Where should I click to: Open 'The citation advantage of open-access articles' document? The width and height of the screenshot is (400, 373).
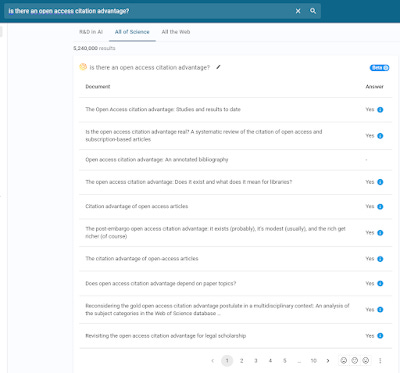(142, 259)
